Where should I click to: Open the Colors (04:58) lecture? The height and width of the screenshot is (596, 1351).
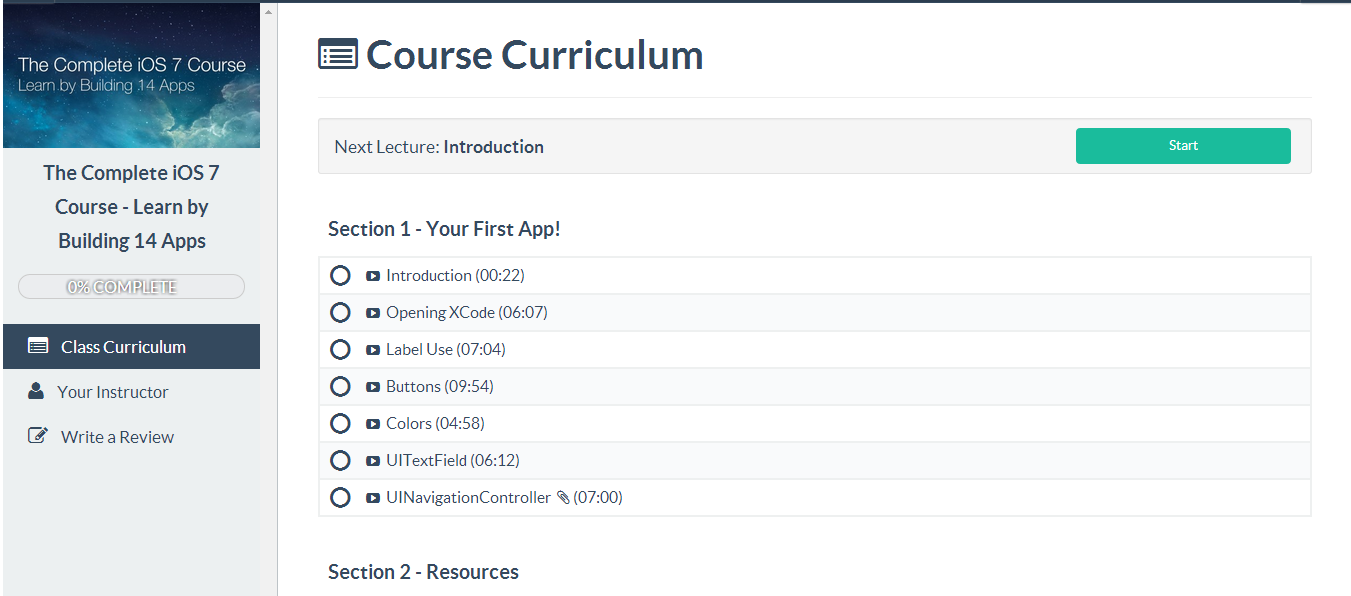435,424
